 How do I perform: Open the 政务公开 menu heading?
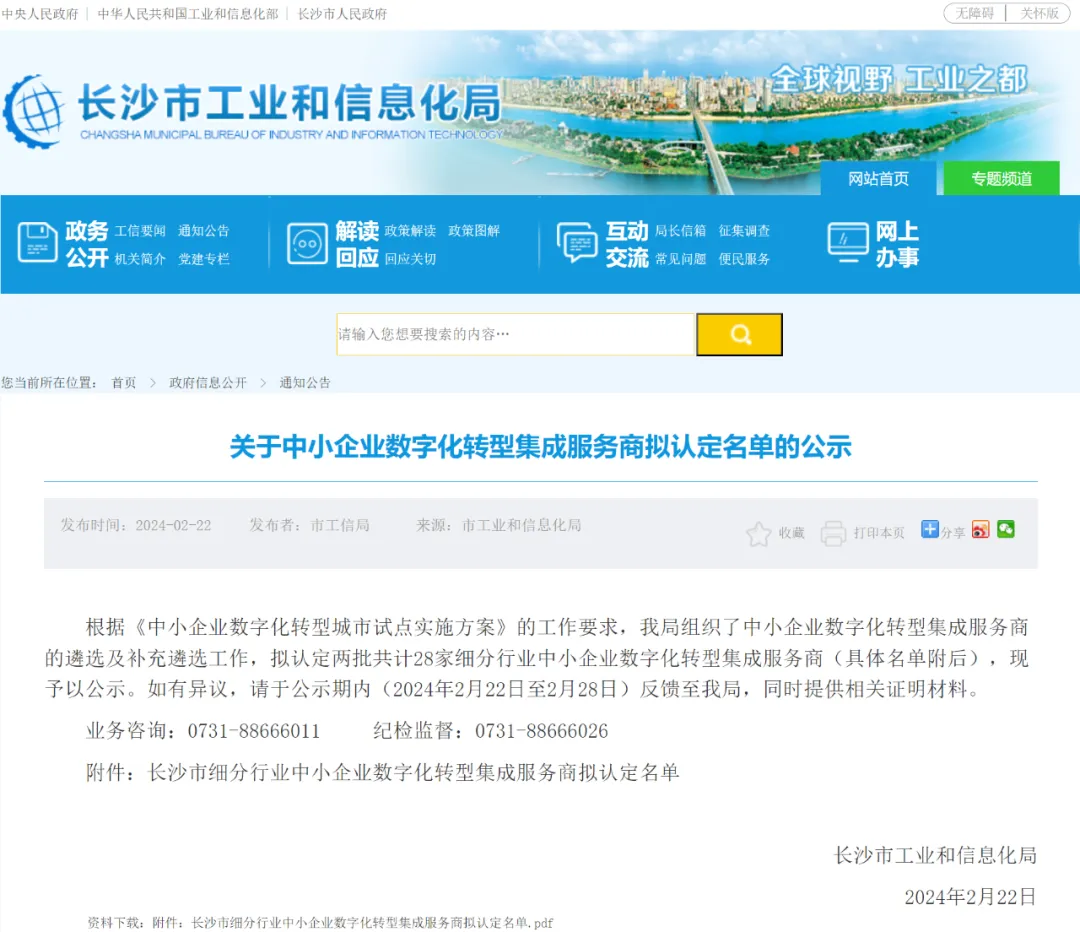(x=87, y=244)
